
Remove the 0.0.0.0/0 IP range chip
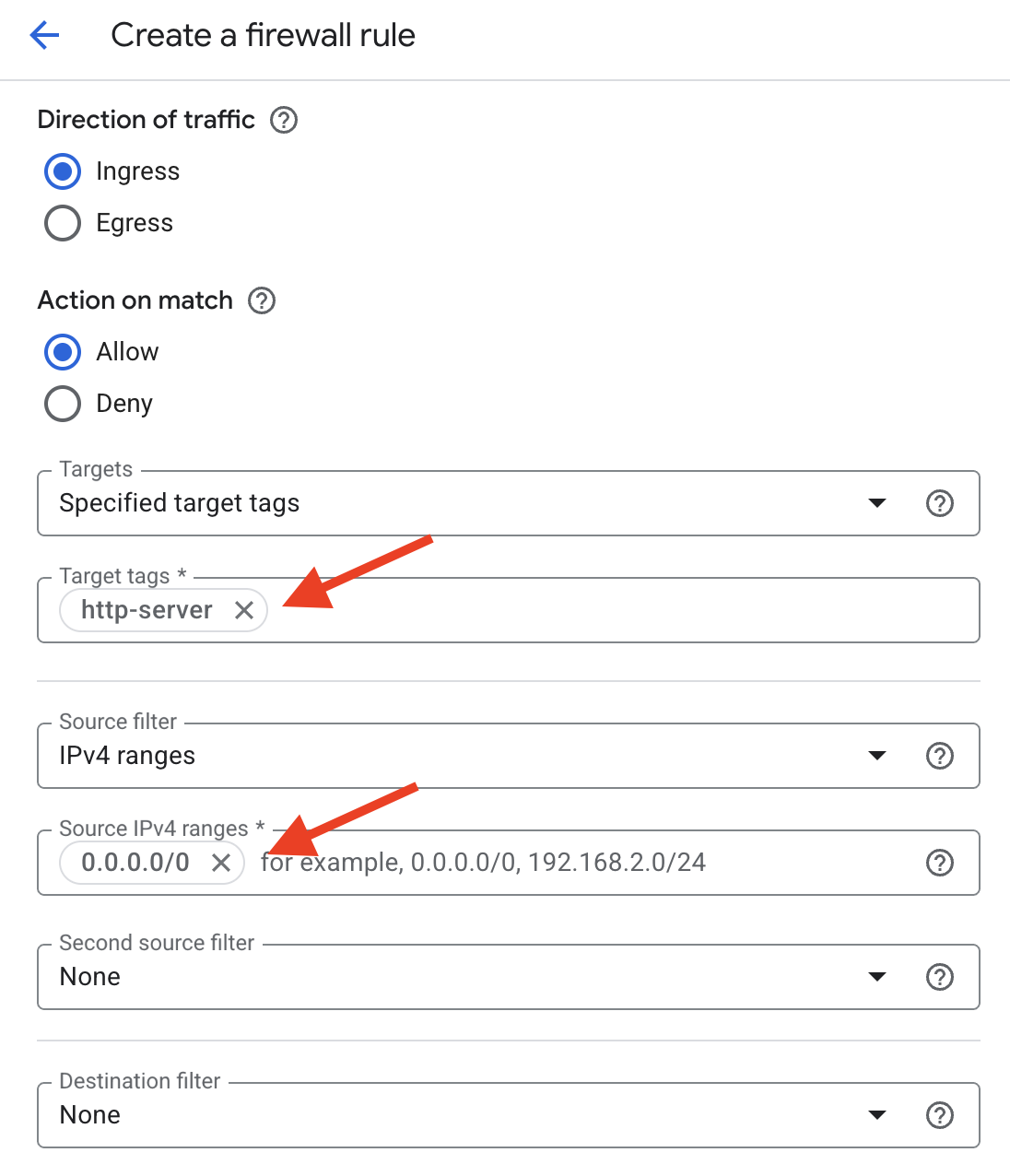221,863
